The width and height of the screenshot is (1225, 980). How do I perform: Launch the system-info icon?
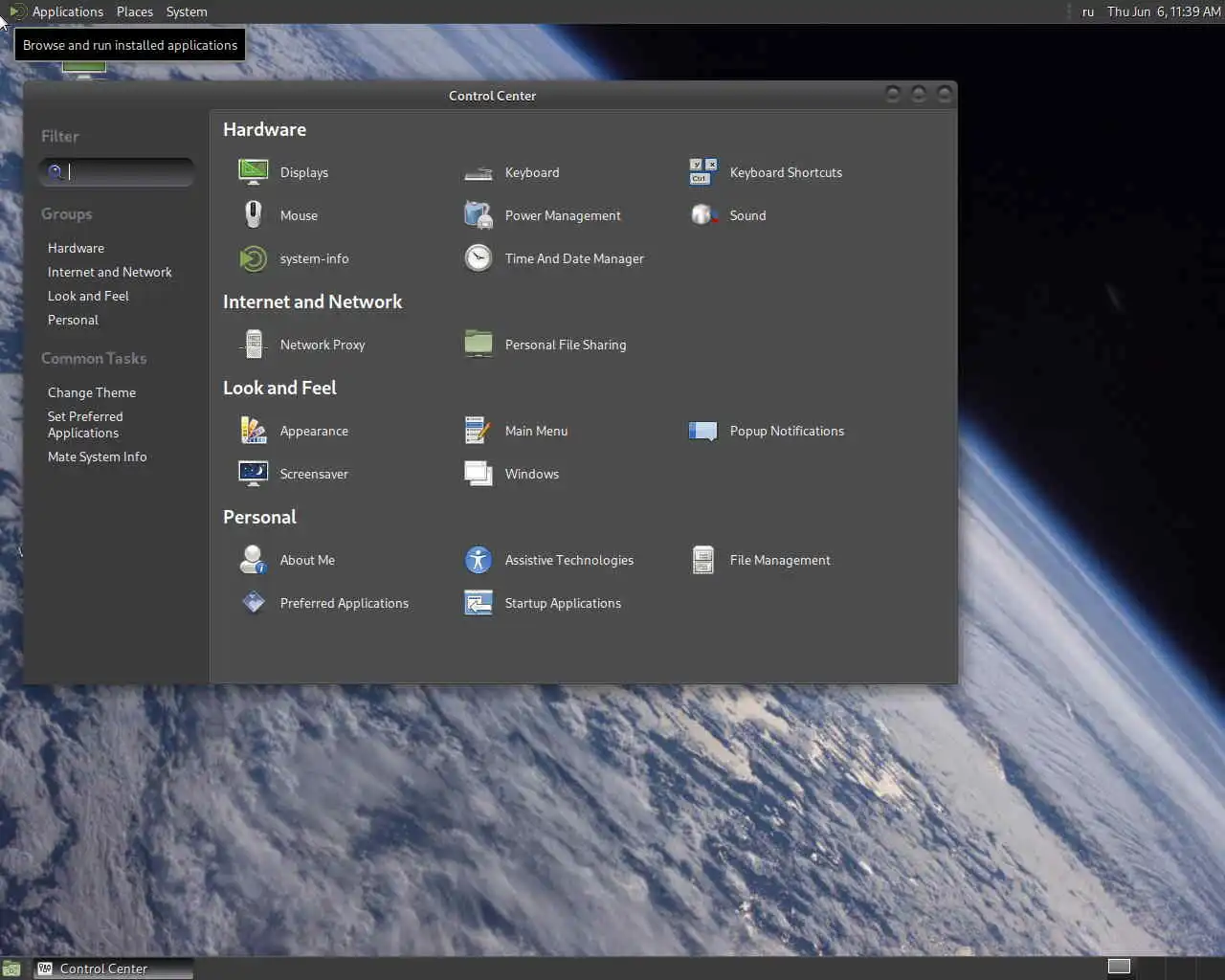tap(254, 258)
